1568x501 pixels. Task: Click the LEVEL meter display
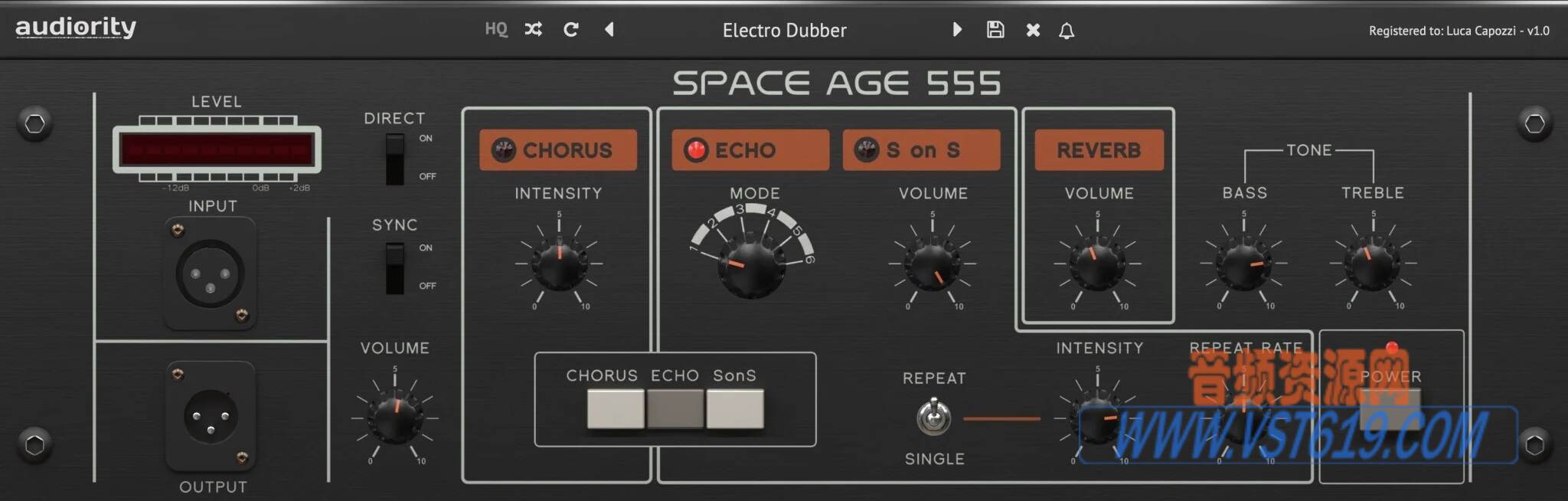(x=217, y=149)
